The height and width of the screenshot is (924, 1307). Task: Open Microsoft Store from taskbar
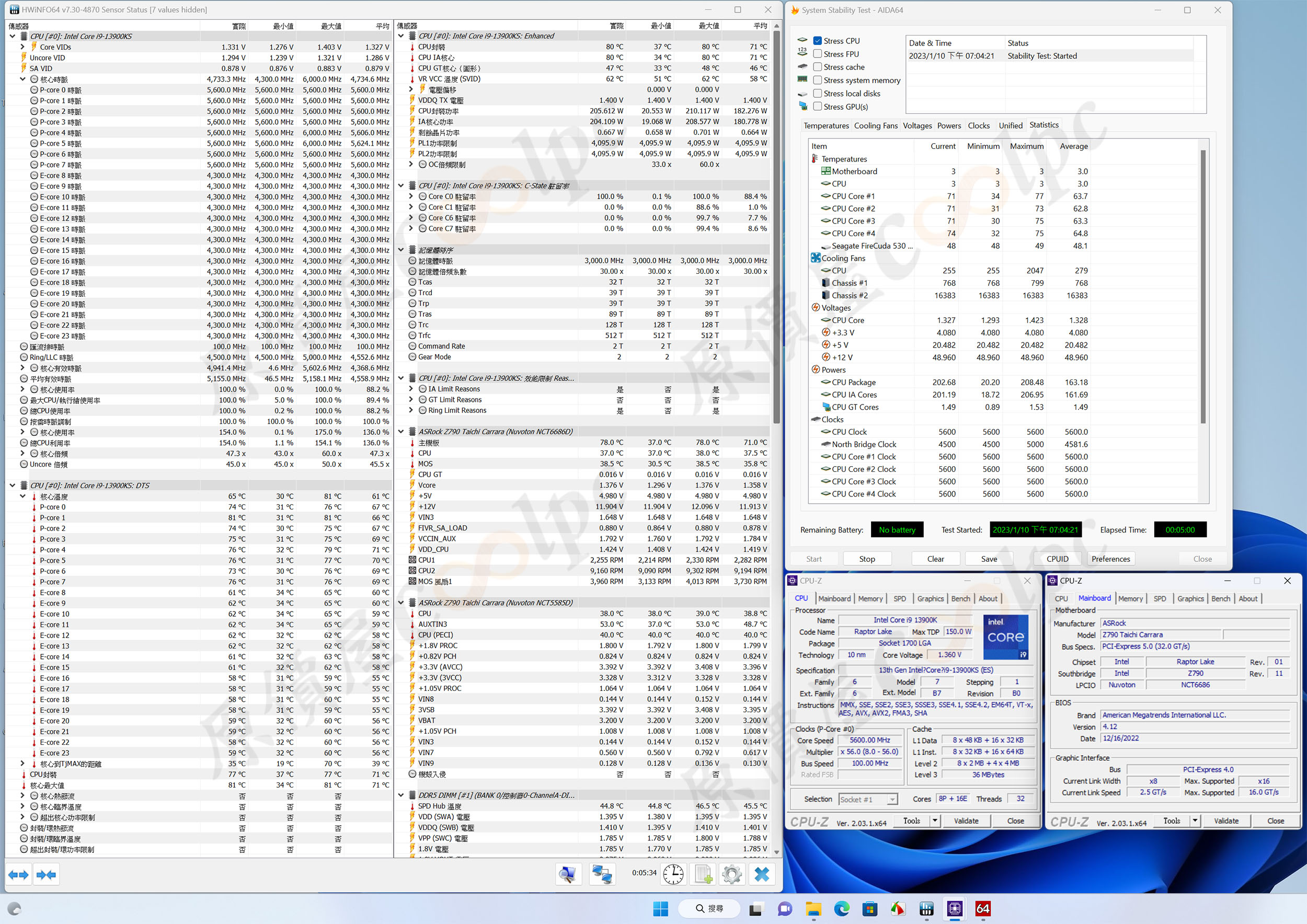click(870, 909)
